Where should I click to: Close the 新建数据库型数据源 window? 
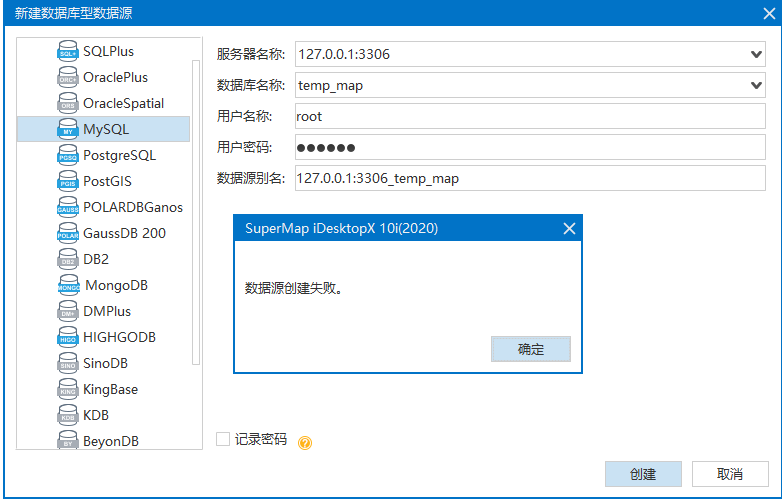tap(769, 13)
